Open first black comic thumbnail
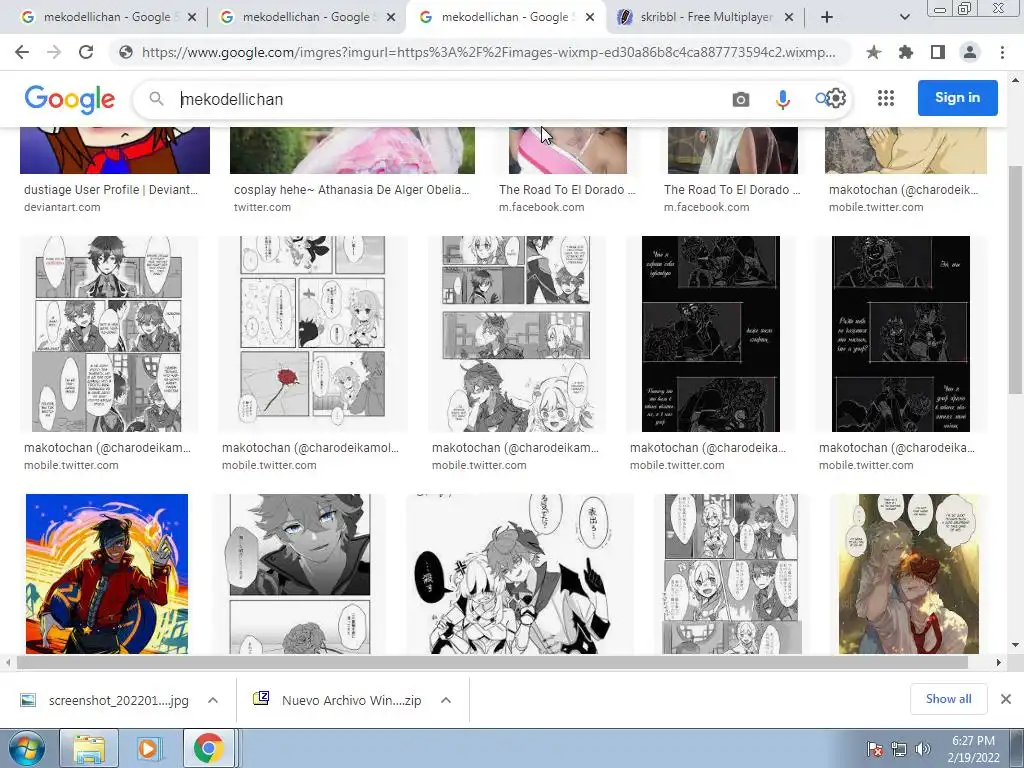The image size is (1024, 768). click(x=711, y=334)
